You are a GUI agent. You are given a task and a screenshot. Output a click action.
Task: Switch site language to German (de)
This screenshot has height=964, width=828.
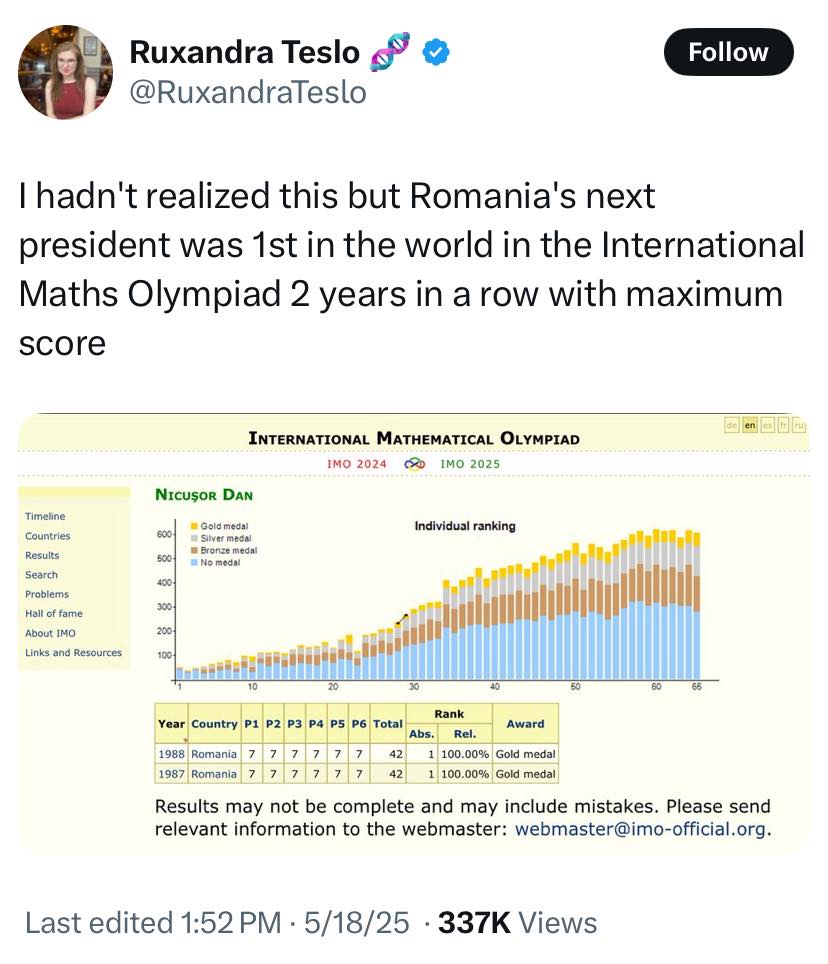(732, 427)
